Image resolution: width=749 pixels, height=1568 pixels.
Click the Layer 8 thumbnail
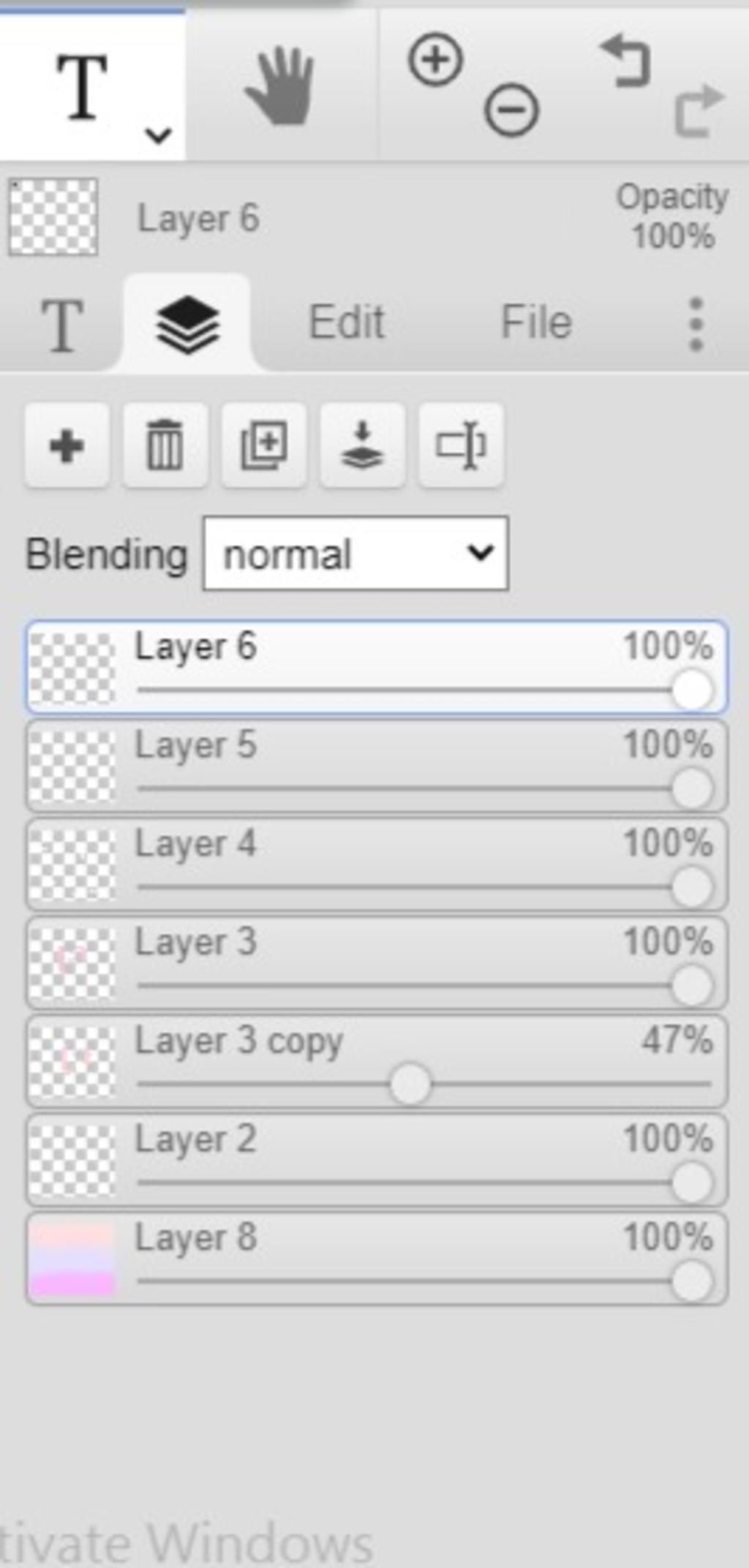[72, 1259]
